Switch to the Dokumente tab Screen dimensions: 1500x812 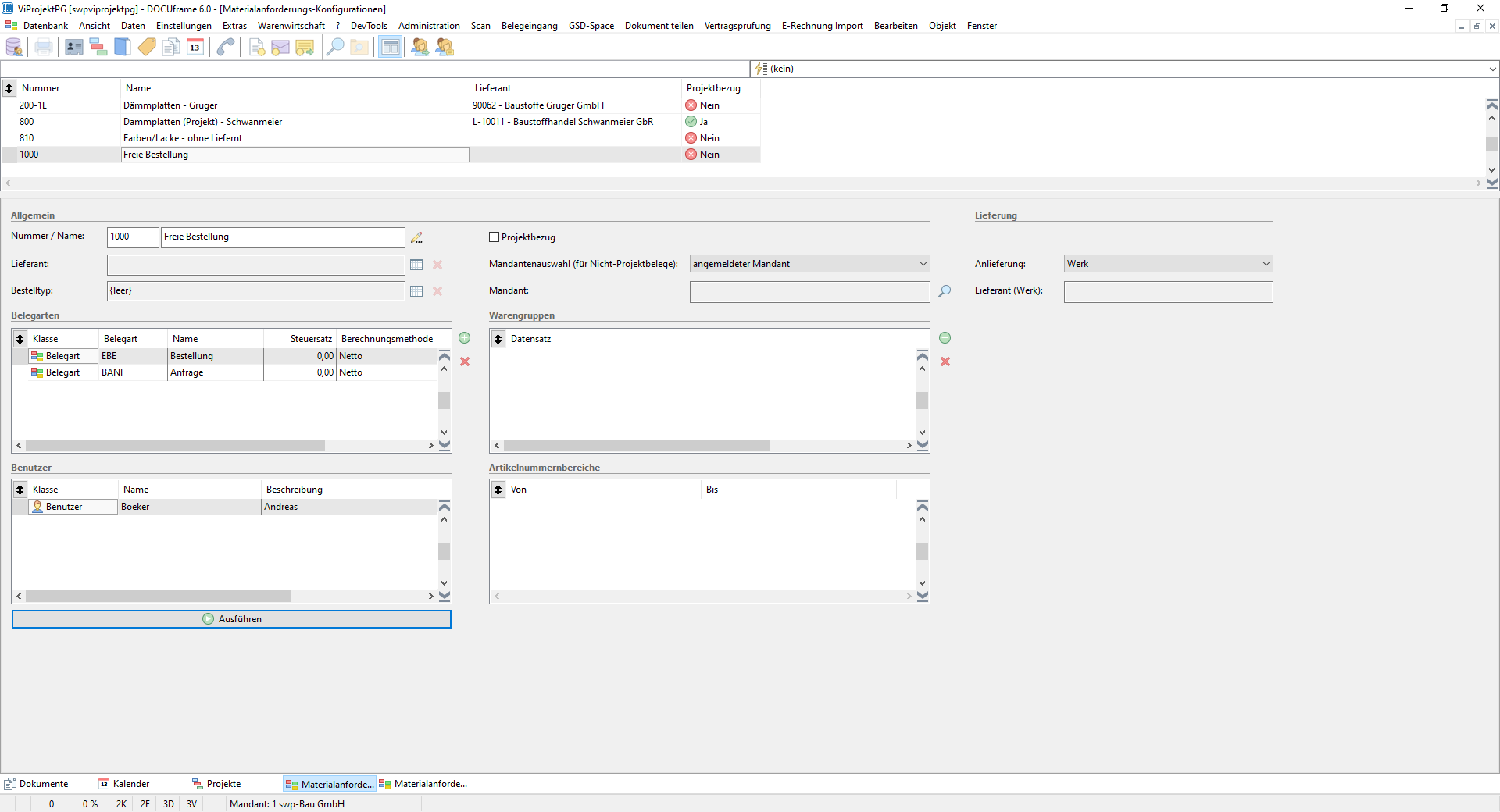(x=37, y=784)
